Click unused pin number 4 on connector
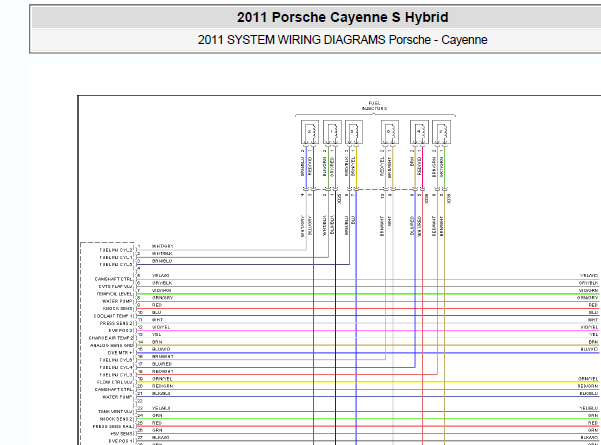The width and height of the screenshot is (601, 445). [x=139, y=268]
